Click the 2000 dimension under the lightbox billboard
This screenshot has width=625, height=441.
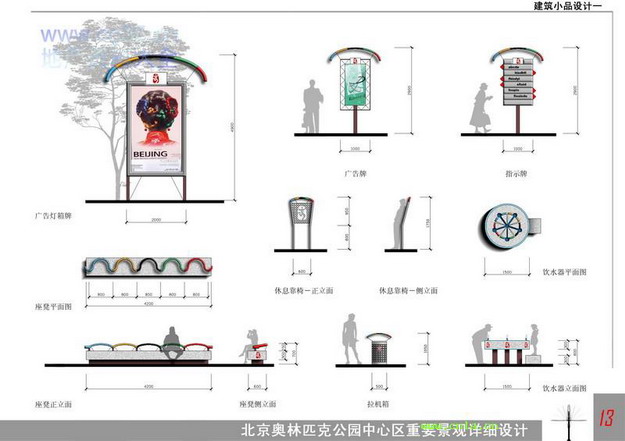click(x=156, y=220)
